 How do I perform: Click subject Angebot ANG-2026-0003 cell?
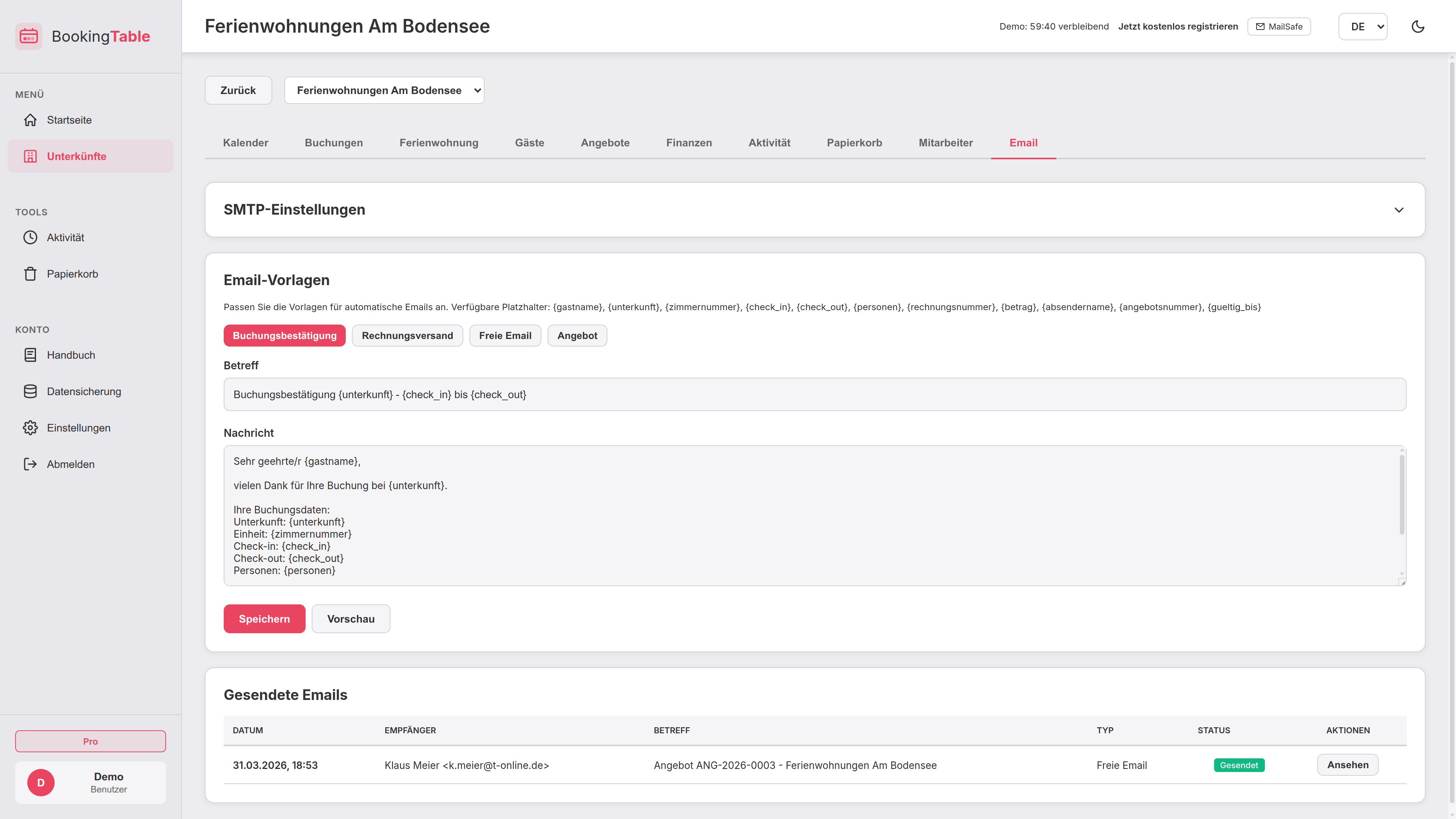point(795,765)
